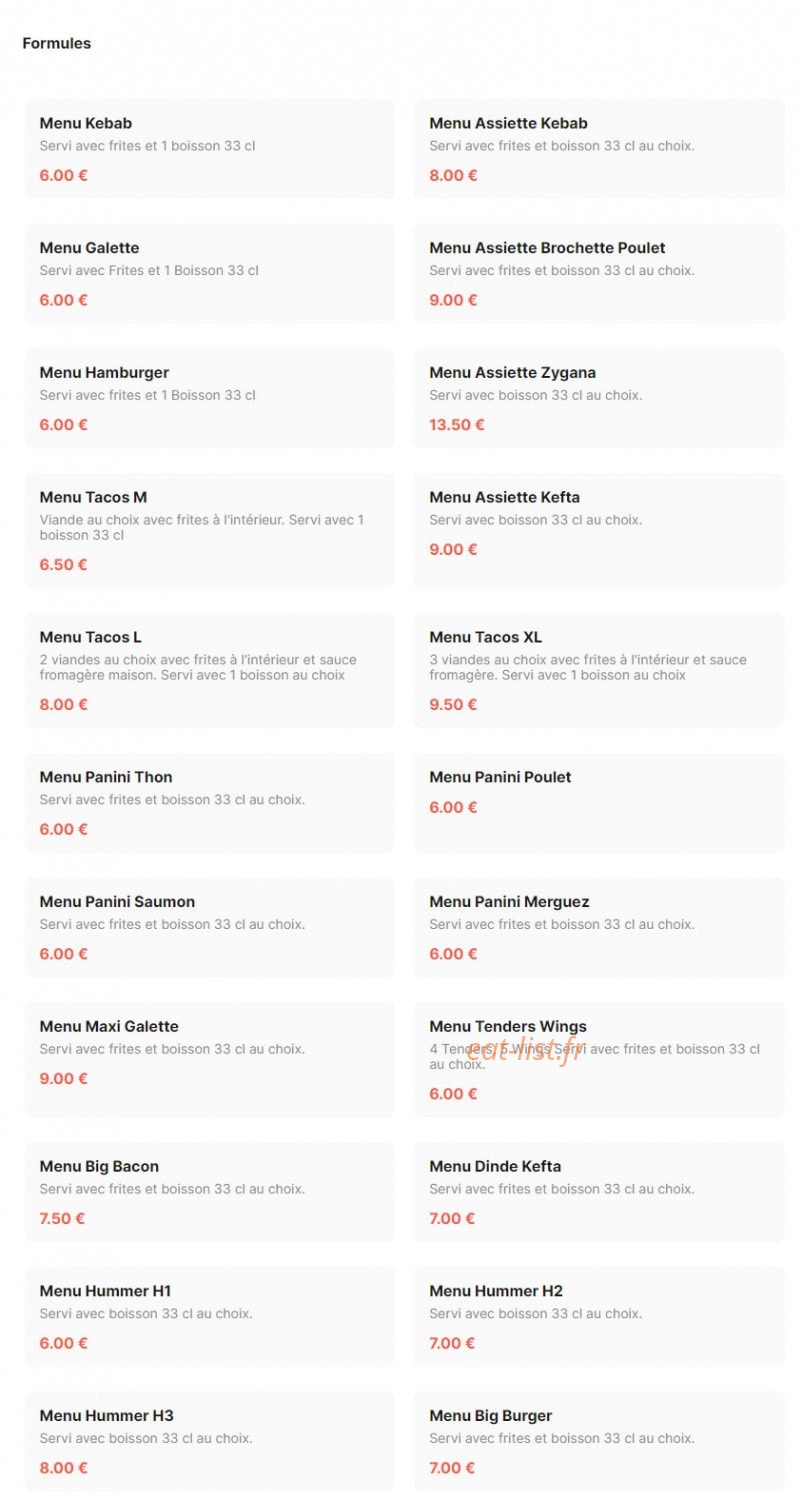The height and width of the screenshot is (1500, 802).
Task: Click the Formules section heading
Action: [x=57, y=43]
